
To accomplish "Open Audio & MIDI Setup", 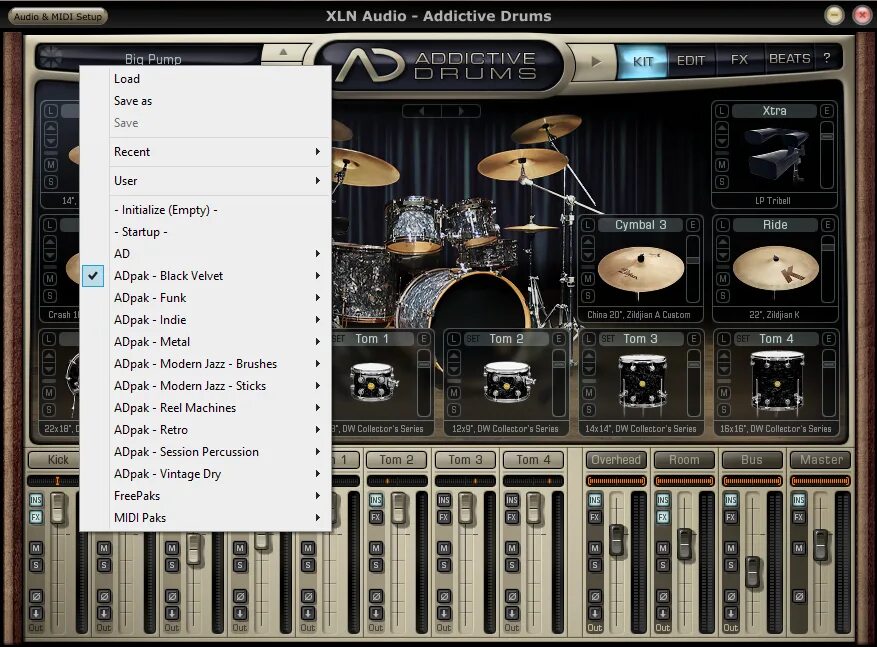I will coord(58,16).
